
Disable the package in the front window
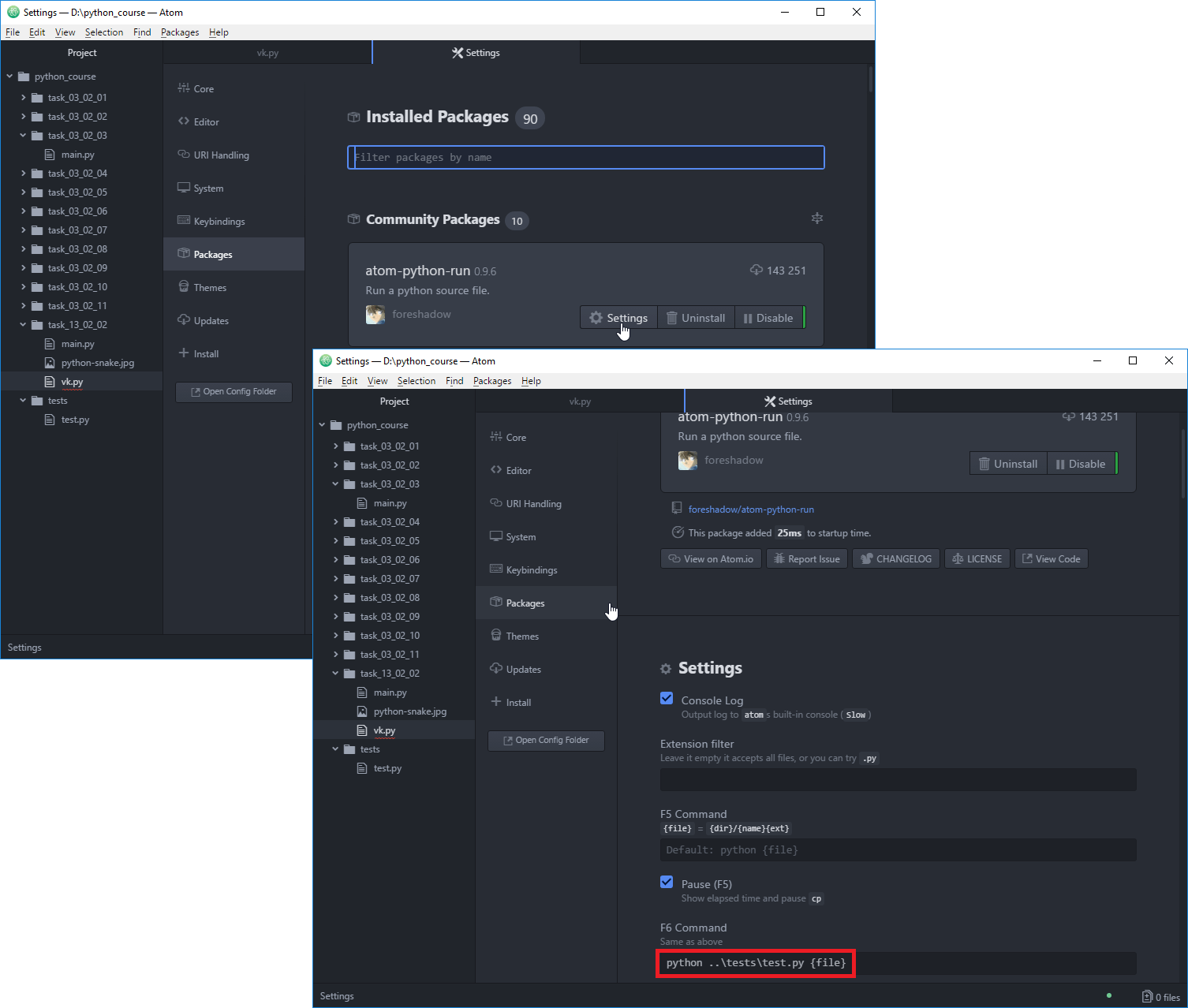1080,464
